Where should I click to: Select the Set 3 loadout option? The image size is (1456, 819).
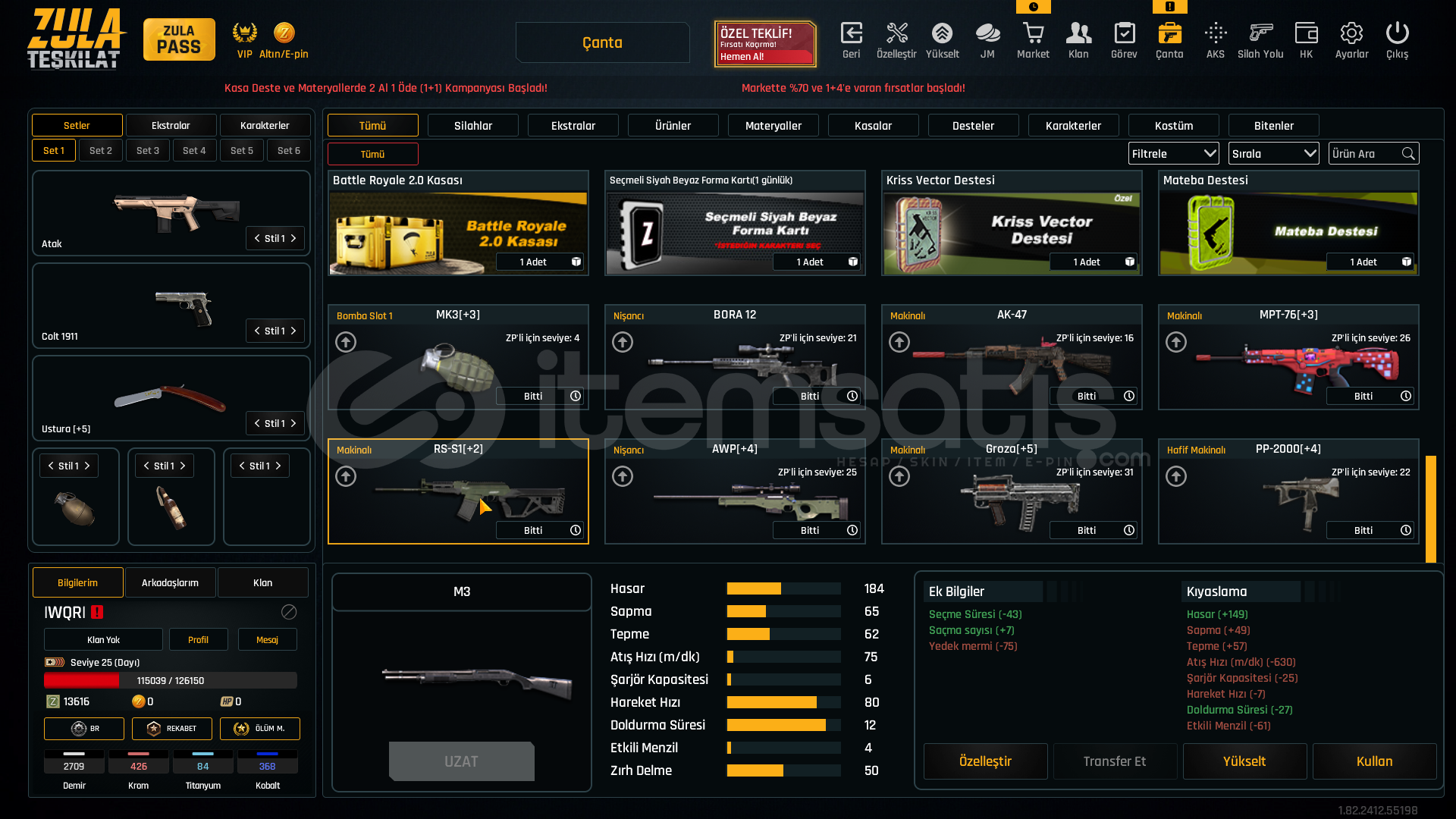click(x=148, y=150)
